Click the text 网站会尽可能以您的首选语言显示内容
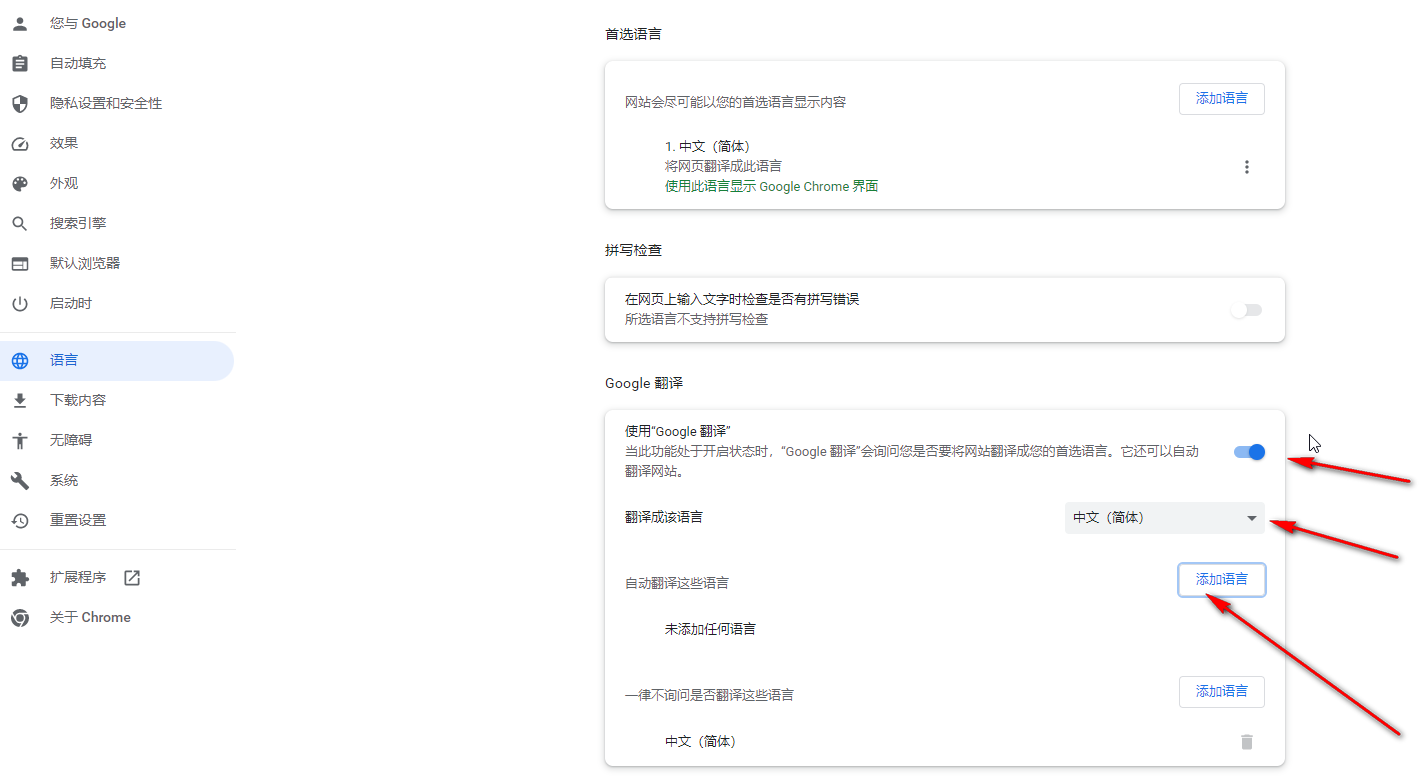Viewport: 1421px width, 779px height. pyautogui.click(x=735, y=102)
